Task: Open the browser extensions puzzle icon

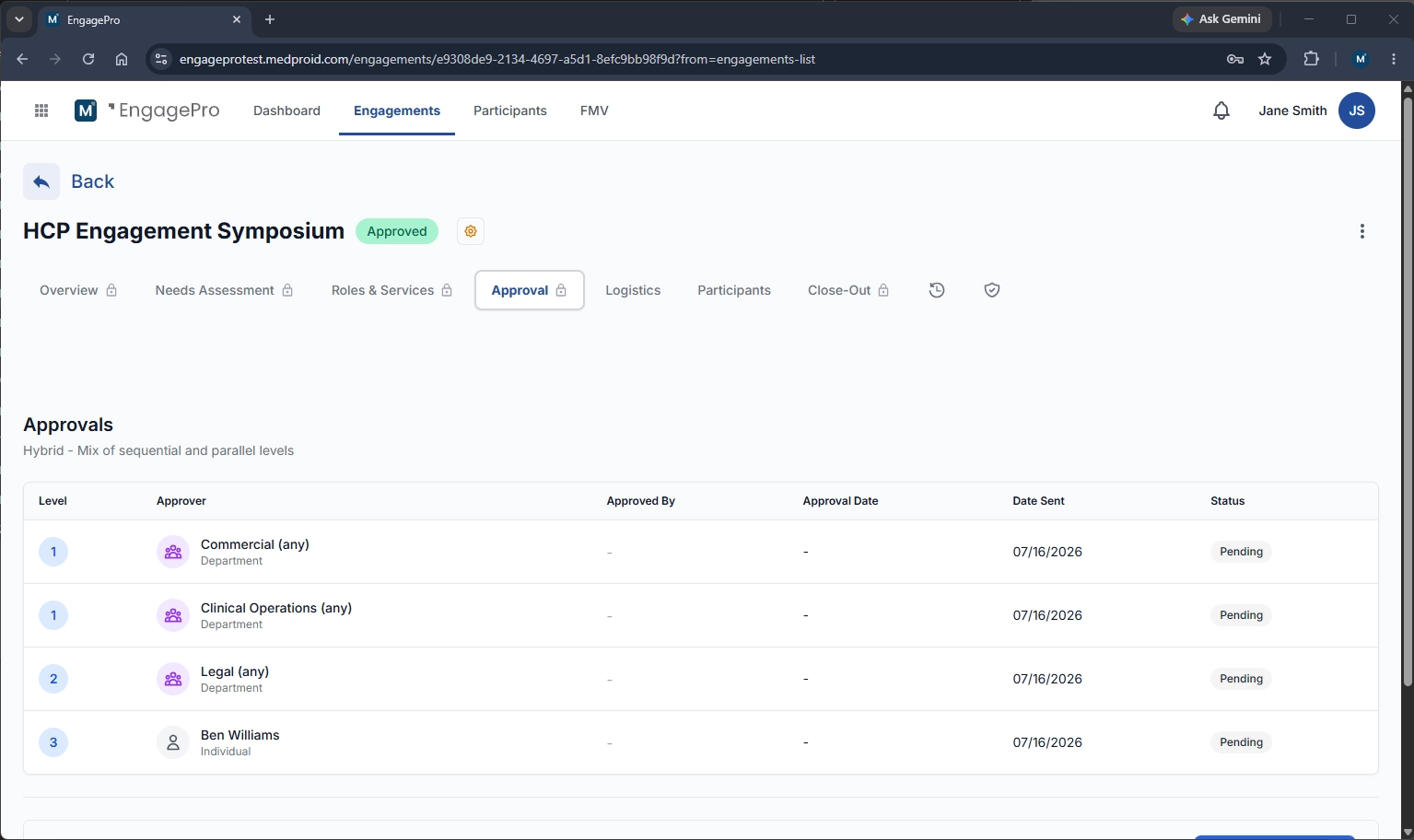Action: click(1311, 59)
